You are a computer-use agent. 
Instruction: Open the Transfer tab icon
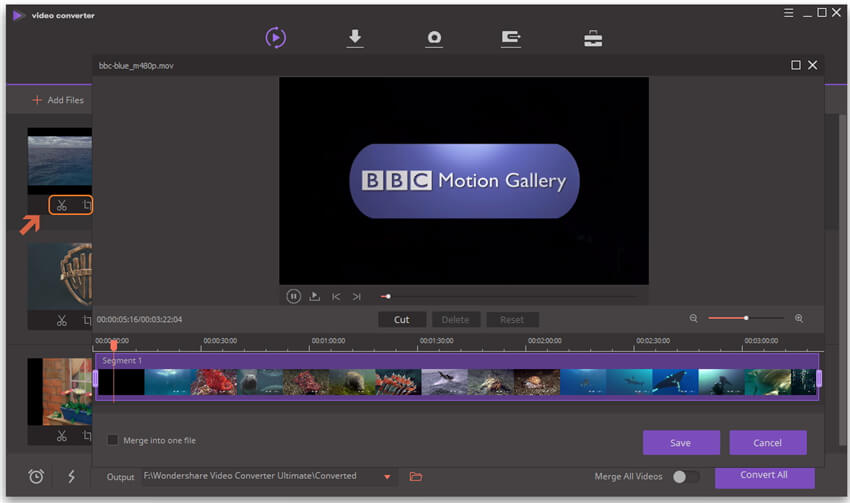pos(511,38)
